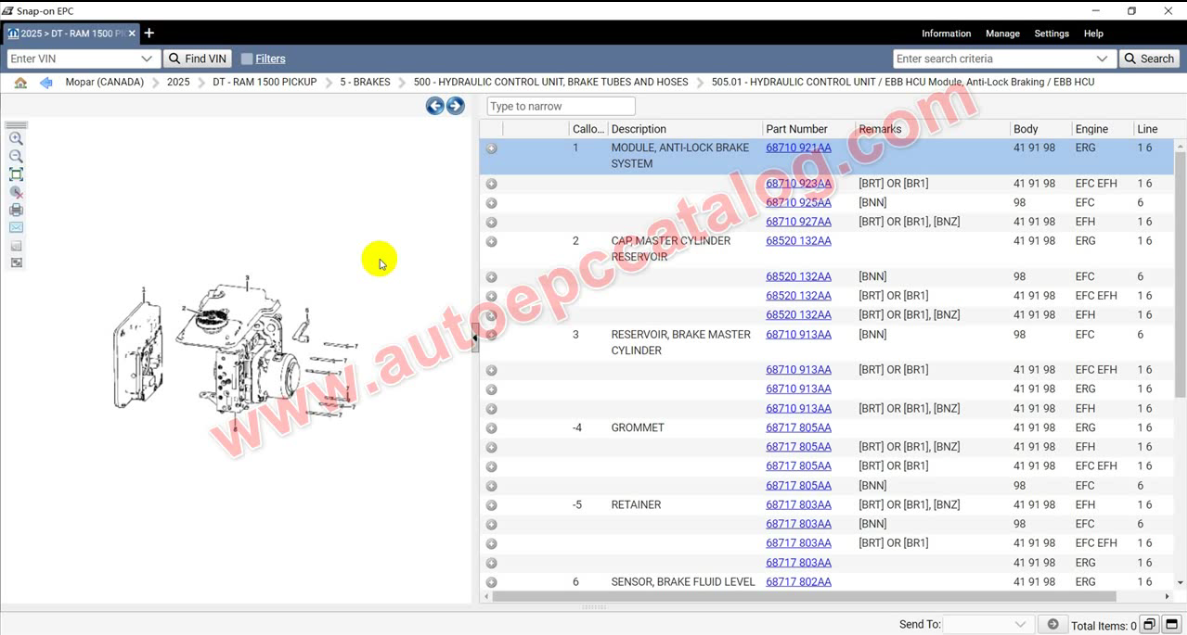Click the Search button
This screenshot has height=635, width=1187.
point(1149,59)
